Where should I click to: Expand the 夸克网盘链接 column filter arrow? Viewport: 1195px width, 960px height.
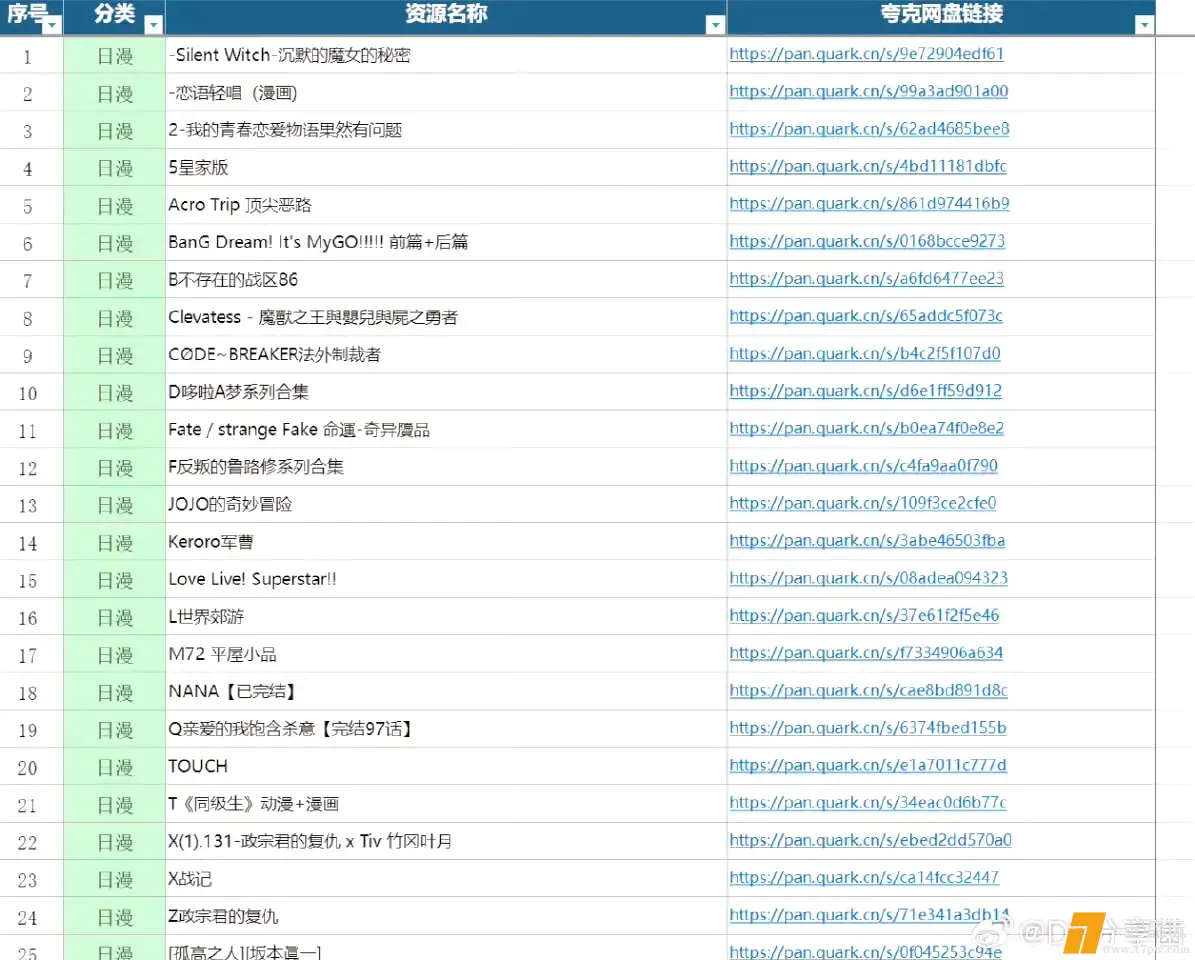[1144, 26]
